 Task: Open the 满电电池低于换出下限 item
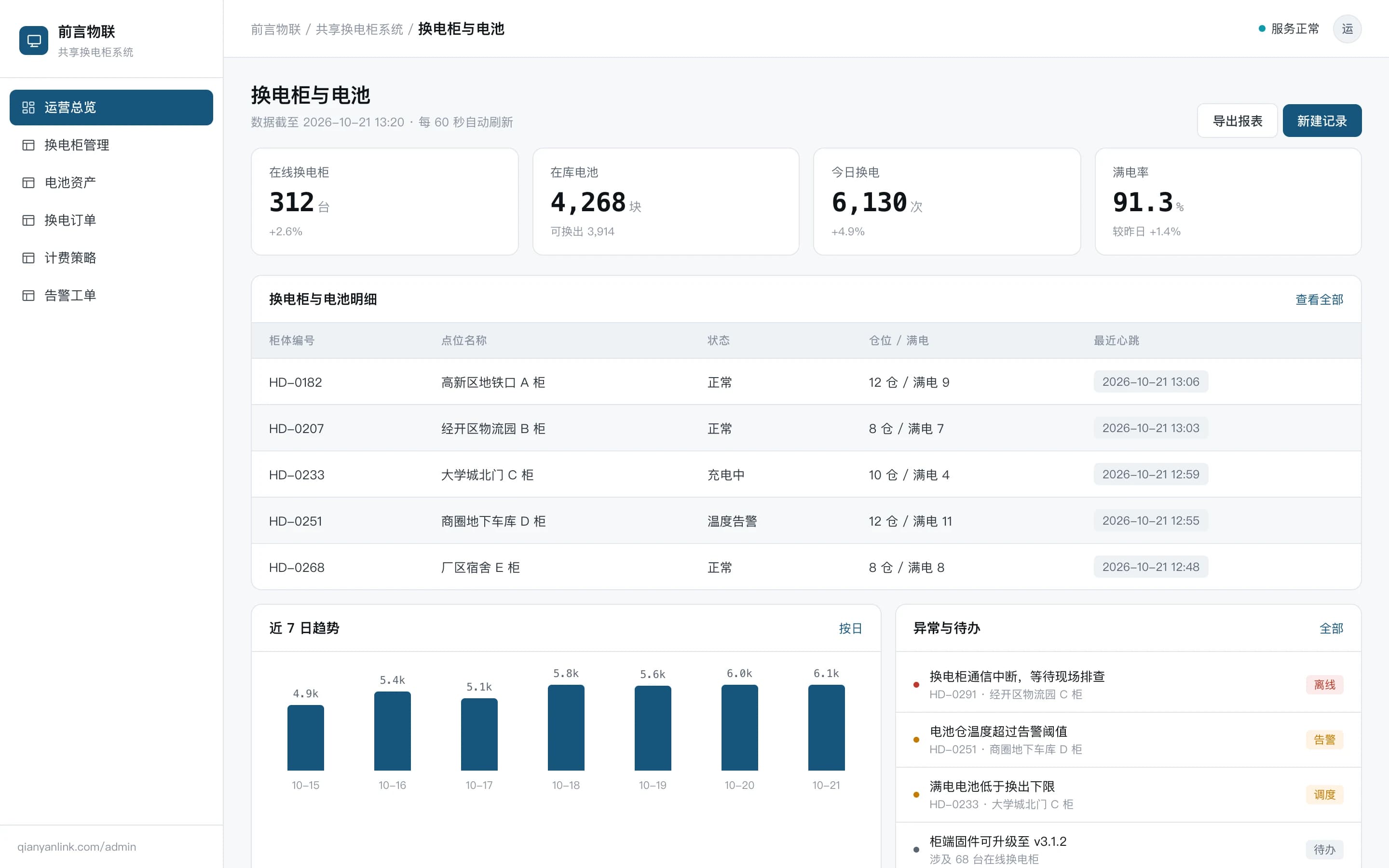click(x=1128, y=795)
